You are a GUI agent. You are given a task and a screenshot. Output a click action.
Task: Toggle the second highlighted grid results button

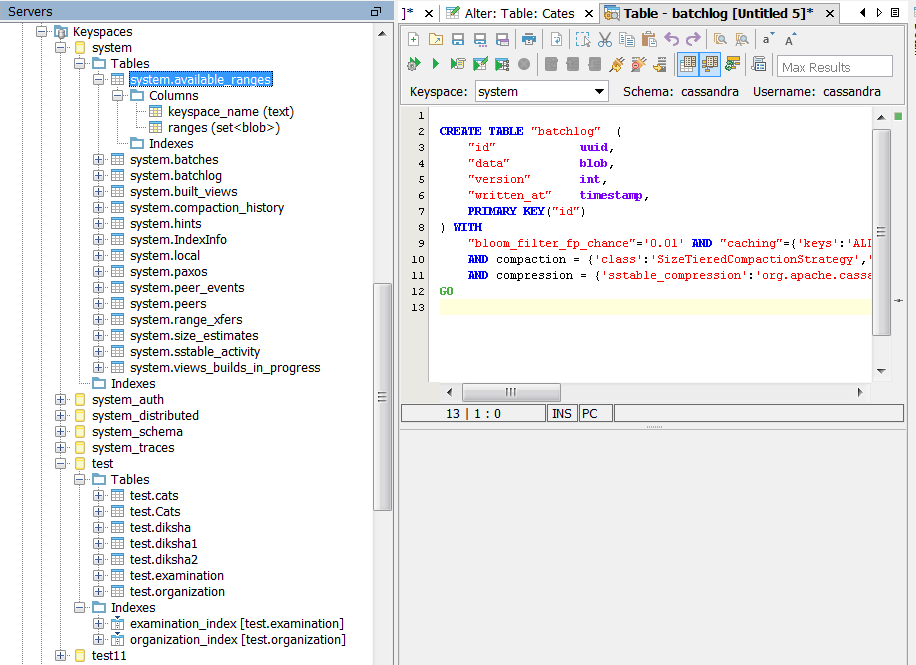click(x=710, y=65)
